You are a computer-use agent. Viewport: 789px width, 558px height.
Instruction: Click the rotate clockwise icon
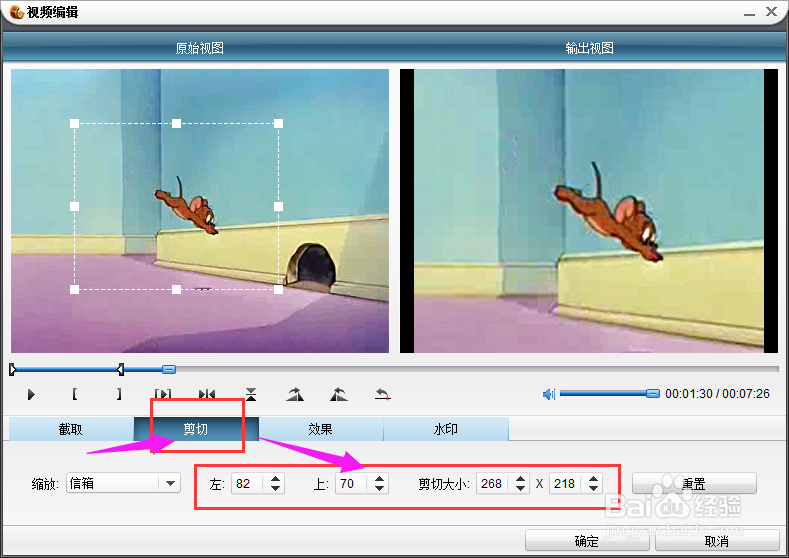click(295, 394)
